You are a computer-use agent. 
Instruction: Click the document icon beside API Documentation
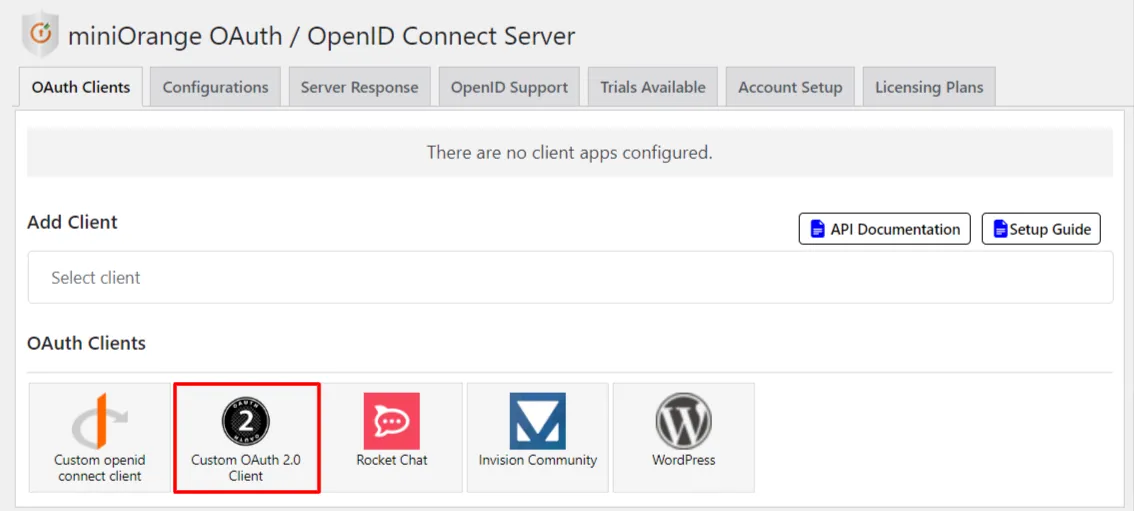click(817, 229)
